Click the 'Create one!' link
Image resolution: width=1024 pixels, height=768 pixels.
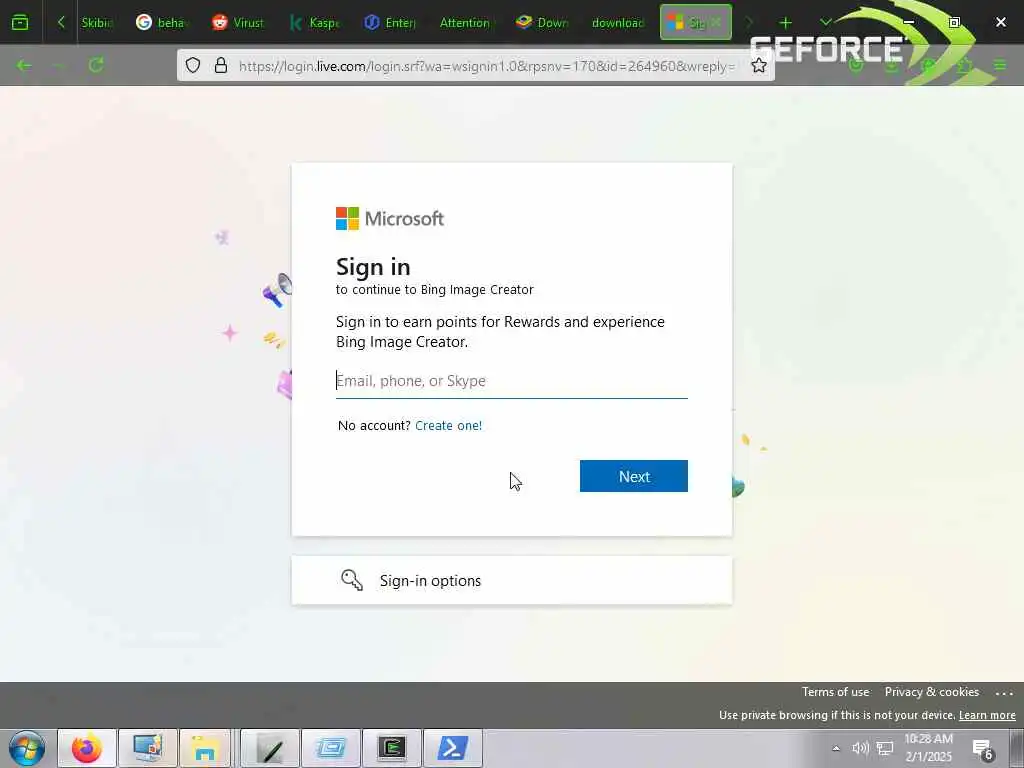click(448, 426)
